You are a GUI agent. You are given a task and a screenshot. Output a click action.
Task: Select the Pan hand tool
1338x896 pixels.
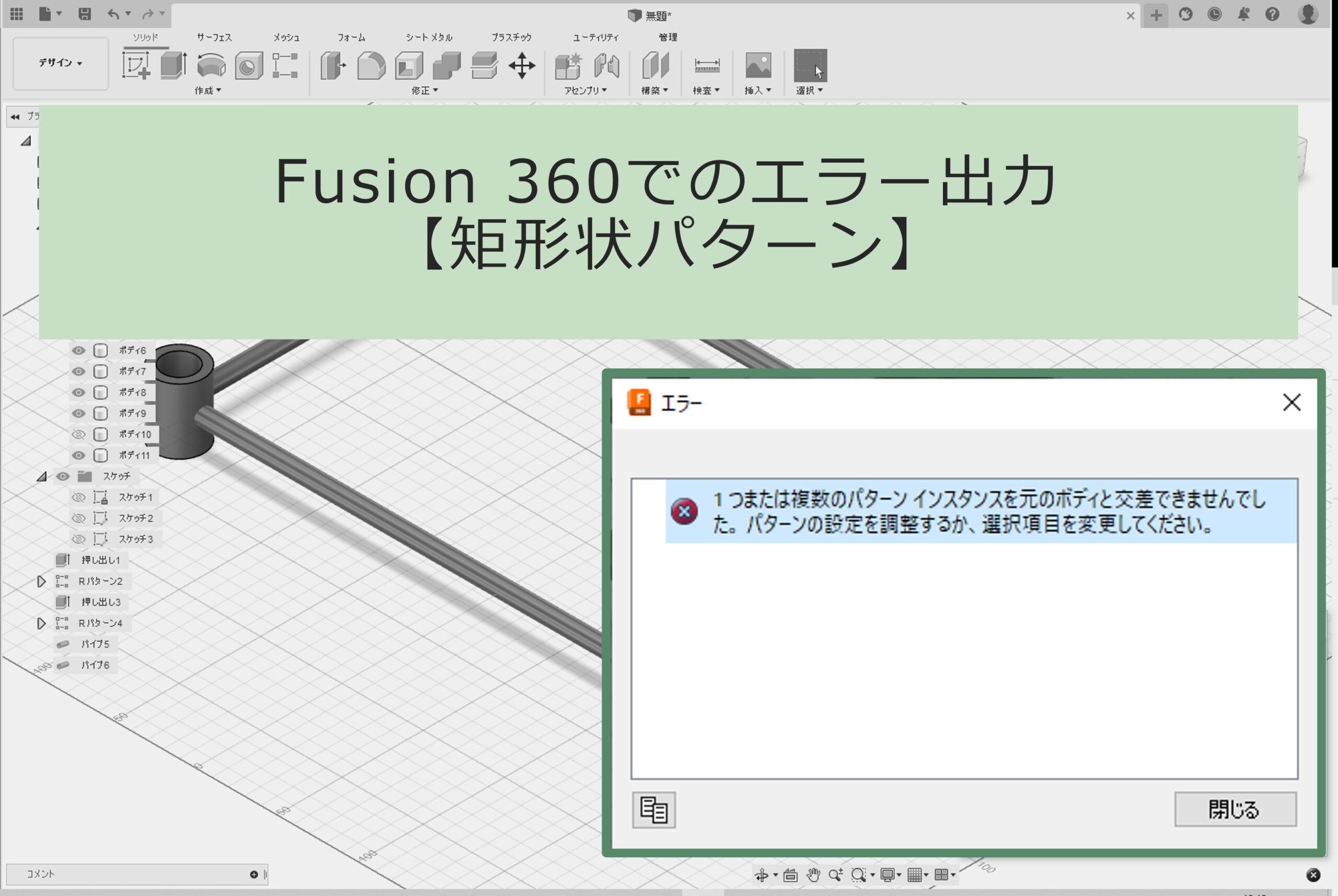pos(813,875)
